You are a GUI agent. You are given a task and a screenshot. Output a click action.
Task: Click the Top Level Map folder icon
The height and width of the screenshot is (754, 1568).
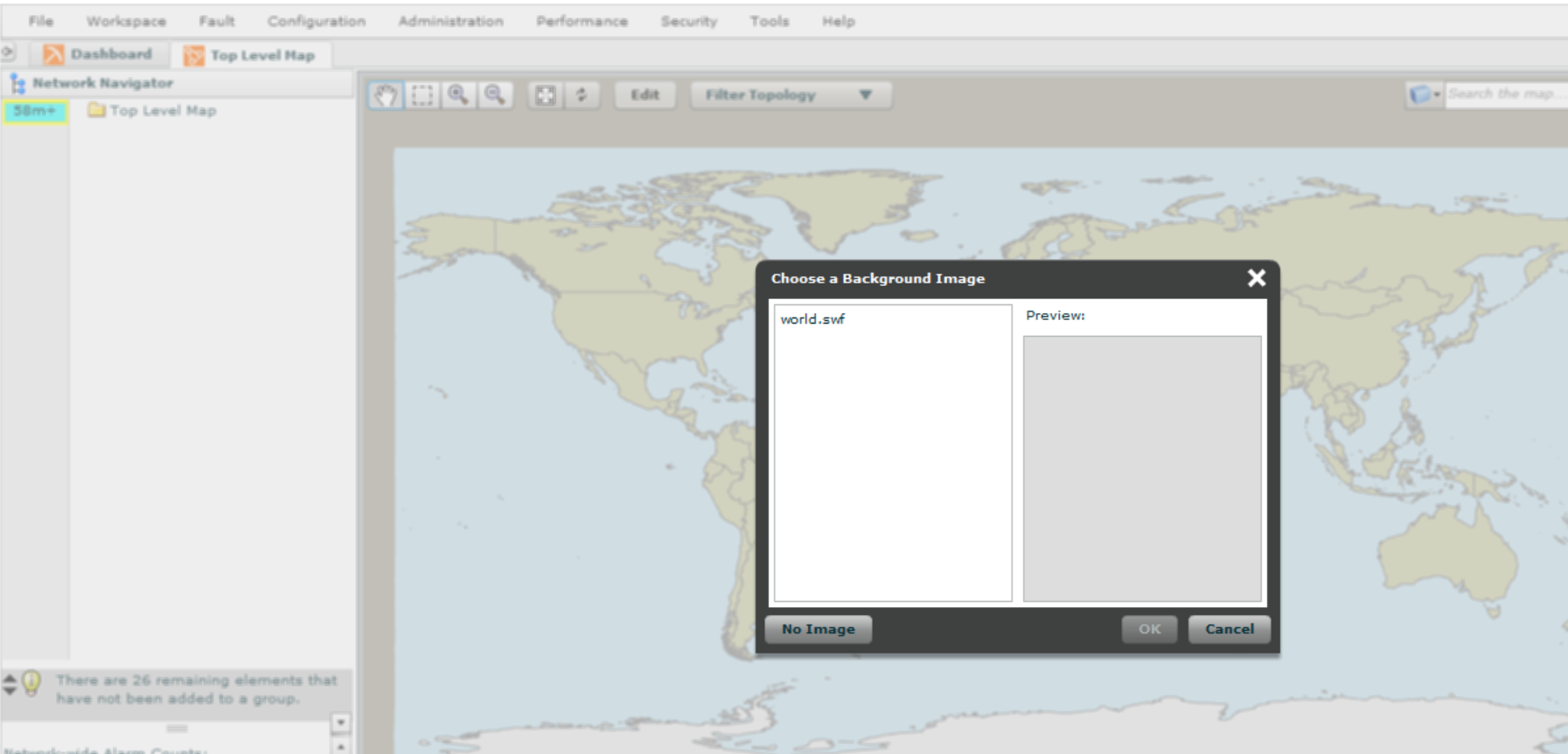coord(96,110)
